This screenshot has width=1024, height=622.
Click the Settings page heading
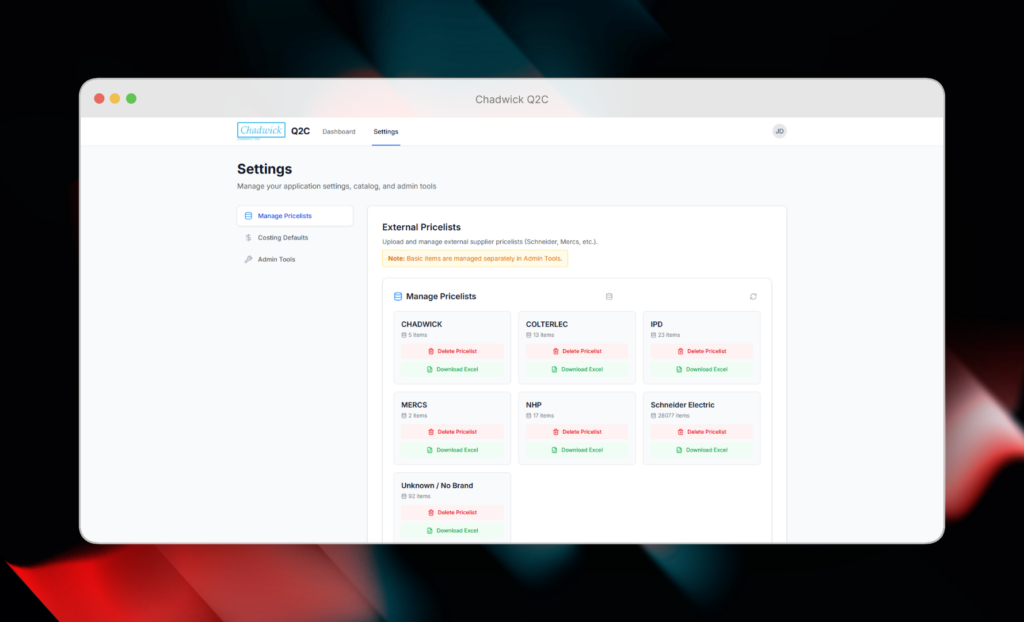tap(264, 169)
